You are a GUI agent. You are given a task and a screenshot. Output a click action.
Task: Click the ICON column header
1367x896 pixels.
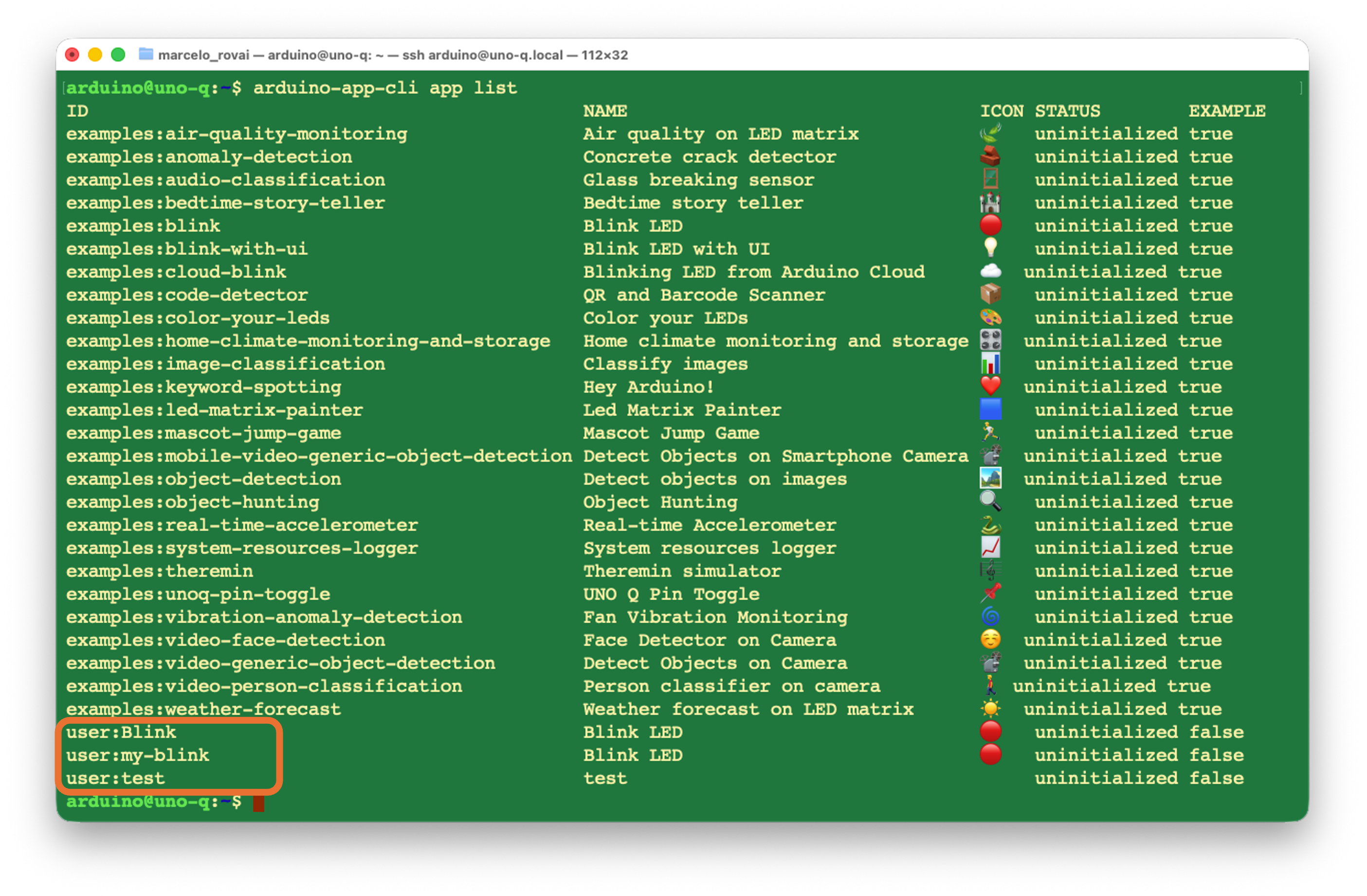coord(1002,111)
